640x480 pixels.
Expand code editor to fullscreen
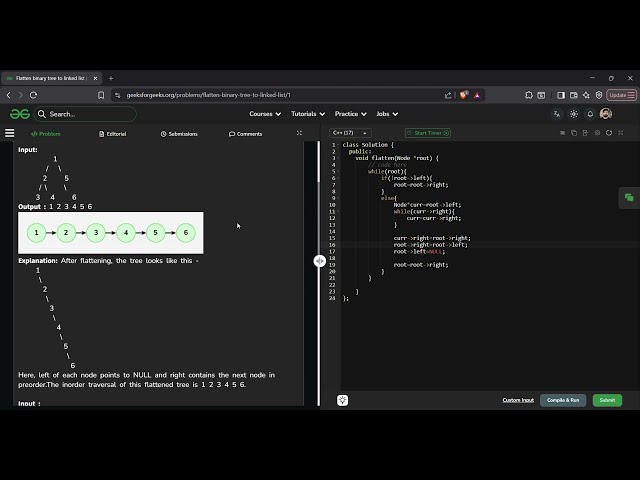621,133
